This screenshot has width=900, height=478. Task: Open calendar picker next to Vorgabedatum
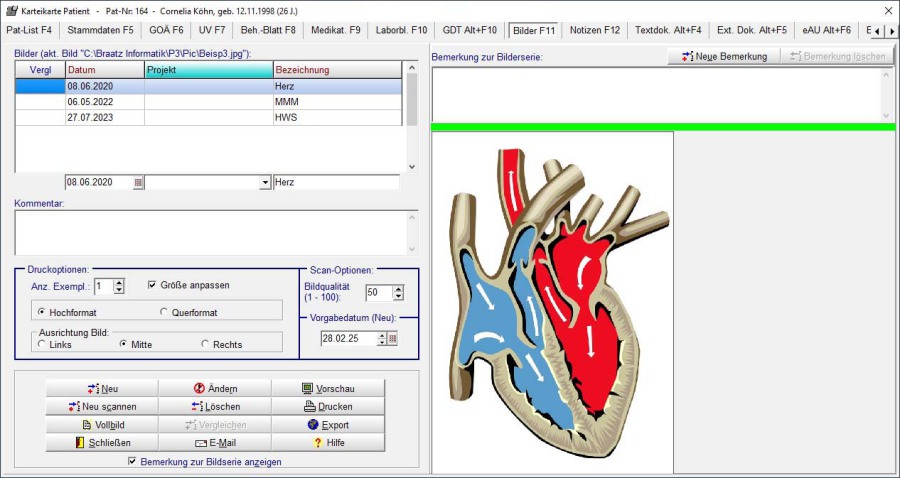click(x=393, y=339)
